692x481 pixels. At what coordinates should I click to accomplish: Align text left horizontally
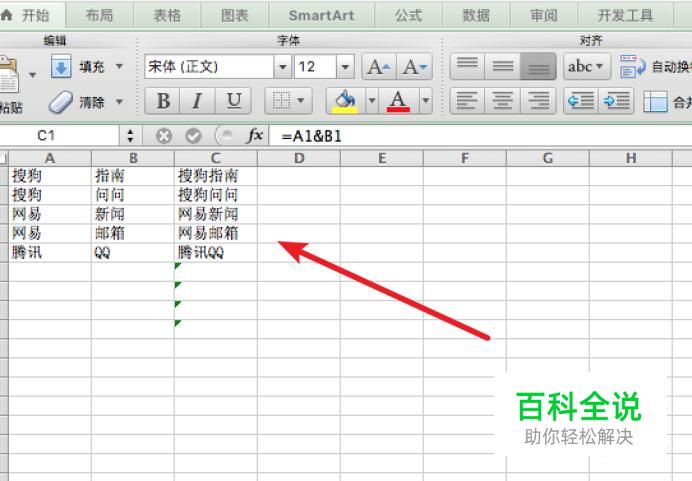click(467, 101)
